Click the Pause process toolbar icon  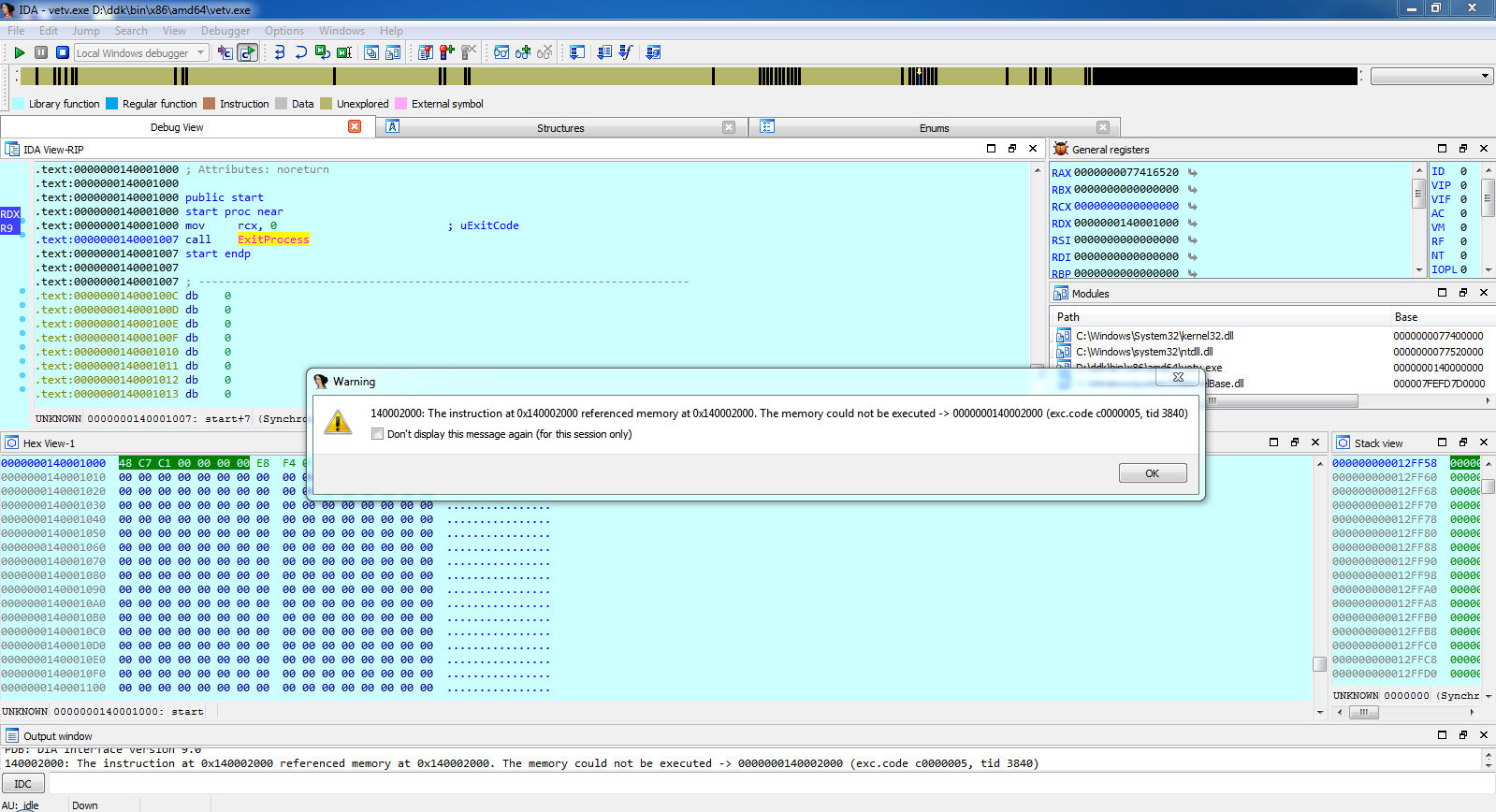coord(41,52)
